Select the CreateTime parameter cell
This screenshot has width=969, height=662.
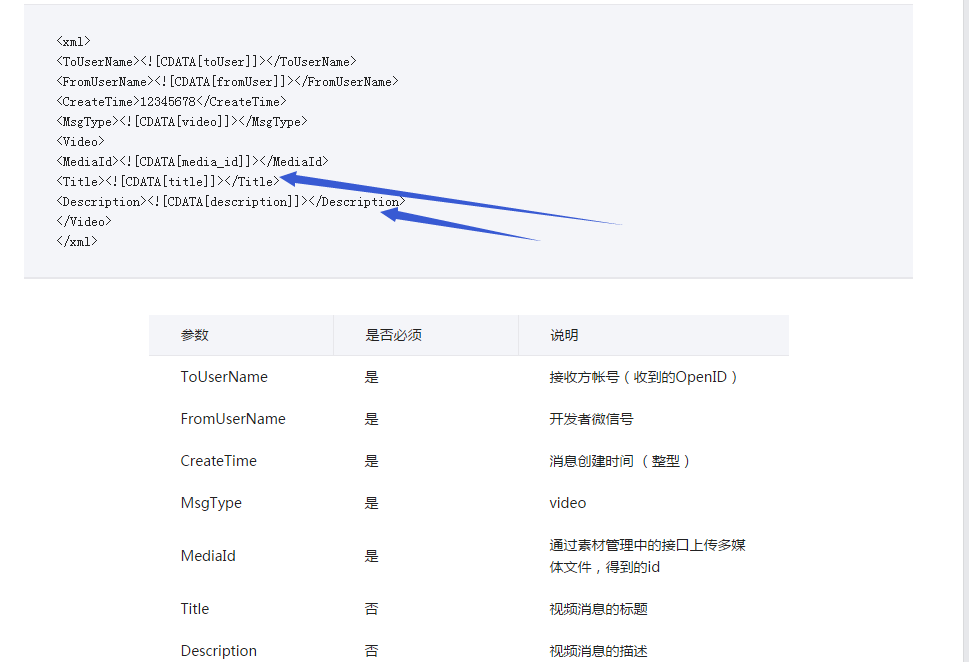pyautogui.click(x=218, y=461)
